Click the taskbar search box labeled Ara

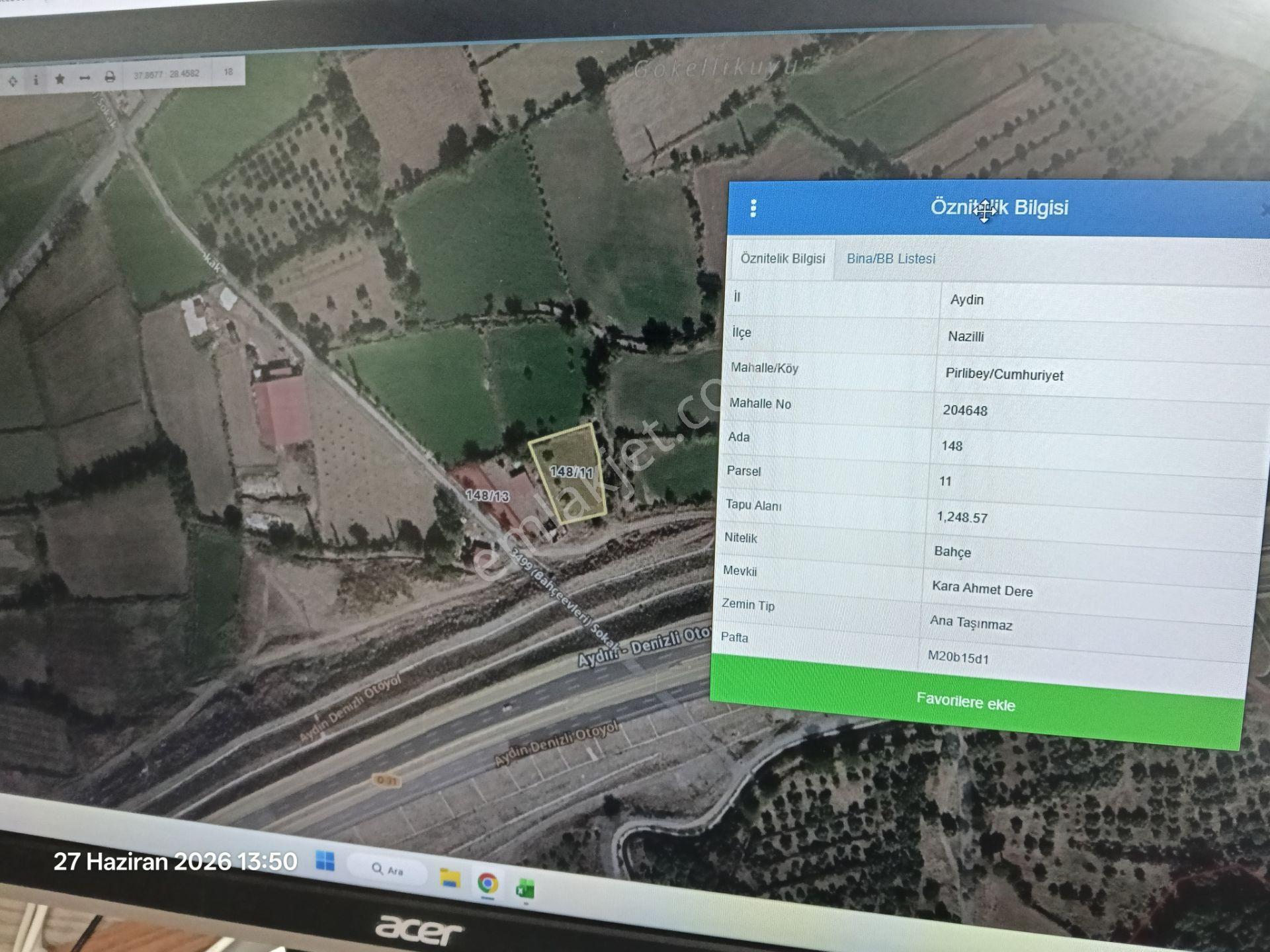[x=388, y=869]
